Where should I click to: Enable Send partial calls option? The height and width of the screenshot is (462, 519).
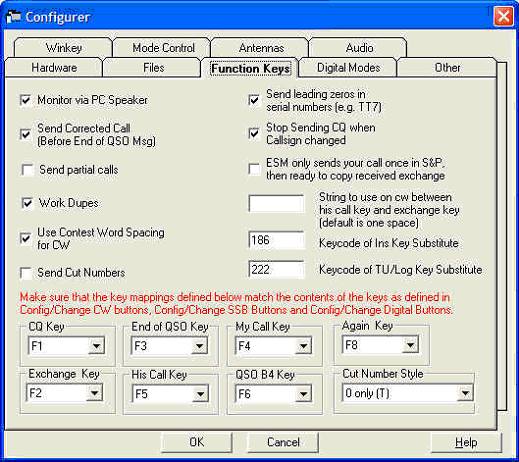click(27, 170)
